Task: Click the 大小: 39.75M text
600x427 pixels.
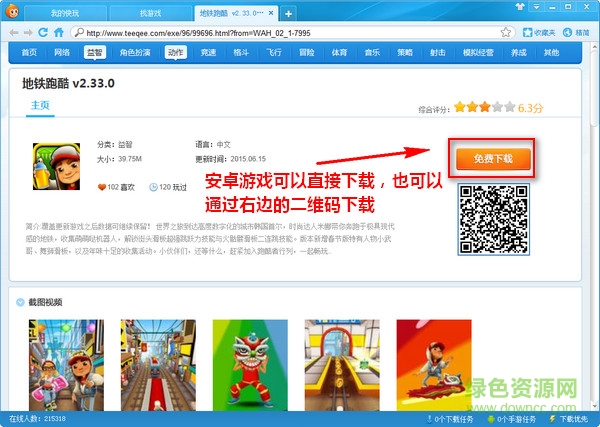Action: click(x=119, y=159)
